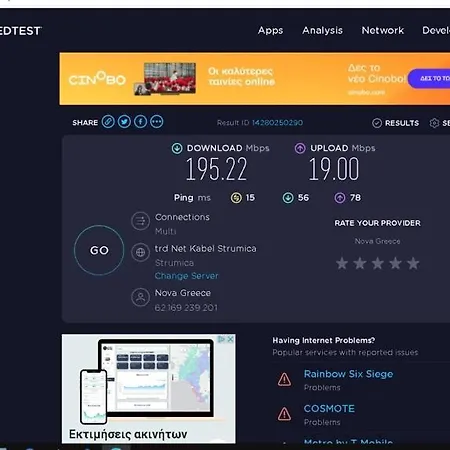Open the Apps menu
Viewport: 450px width, 450px height.
(270, 31)
